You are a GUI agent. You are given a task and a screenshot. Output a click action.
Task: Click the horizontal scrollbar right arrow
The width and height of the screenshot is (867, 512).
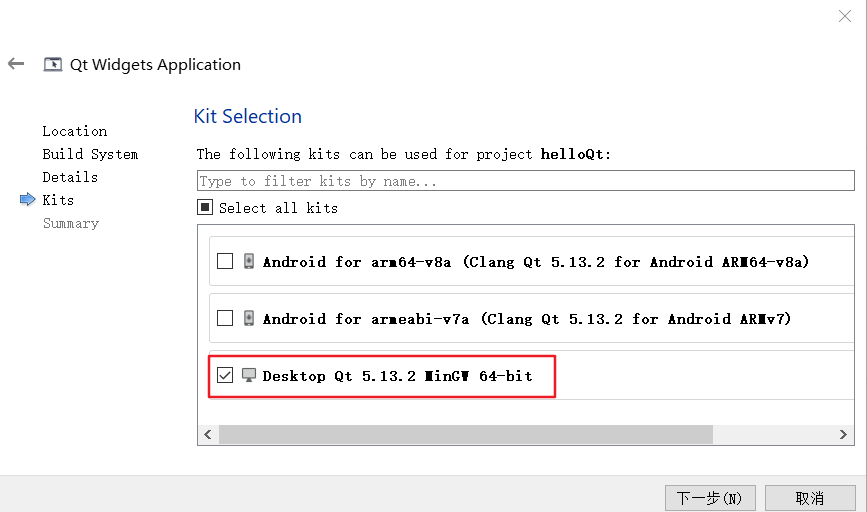[843, 435]
